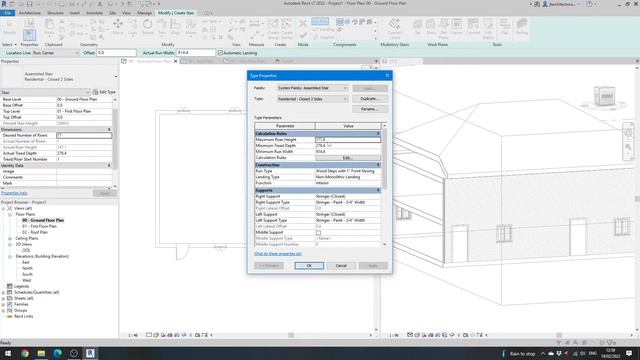Click the ViewCube in the 3D view
640x360 pixels.
(604, 97)
